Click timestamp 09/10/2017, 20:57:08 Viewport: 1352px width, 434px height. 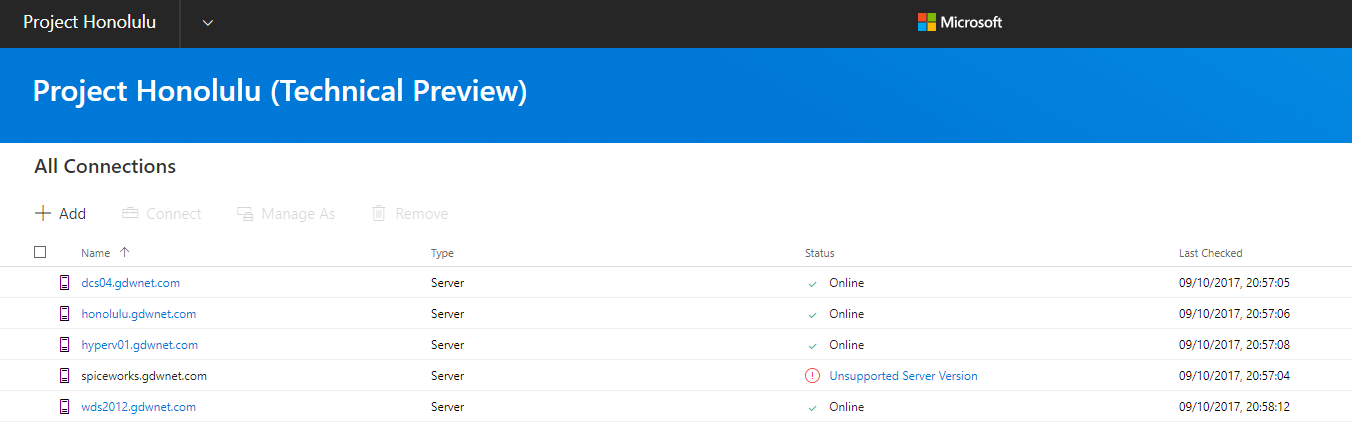pos(1234,345)
